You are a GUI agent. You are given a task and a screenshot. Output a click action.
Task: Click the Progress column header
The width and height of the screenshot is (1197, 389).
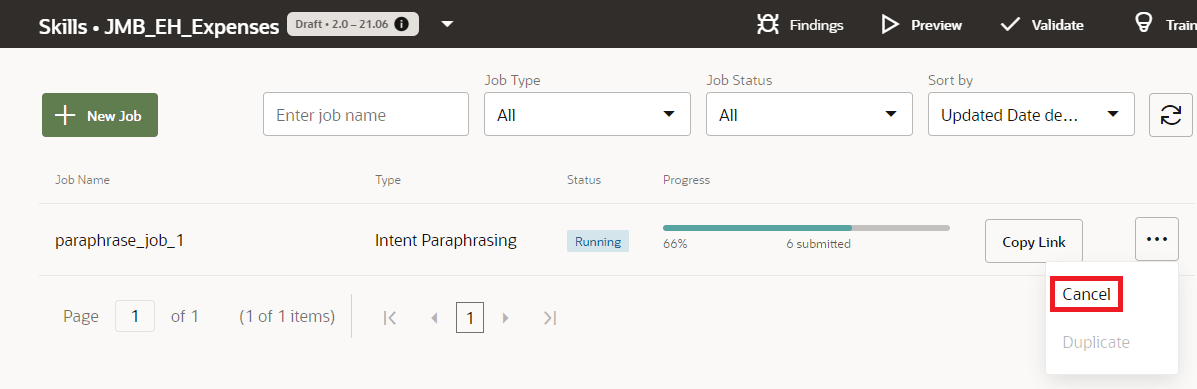click(686, 180)
